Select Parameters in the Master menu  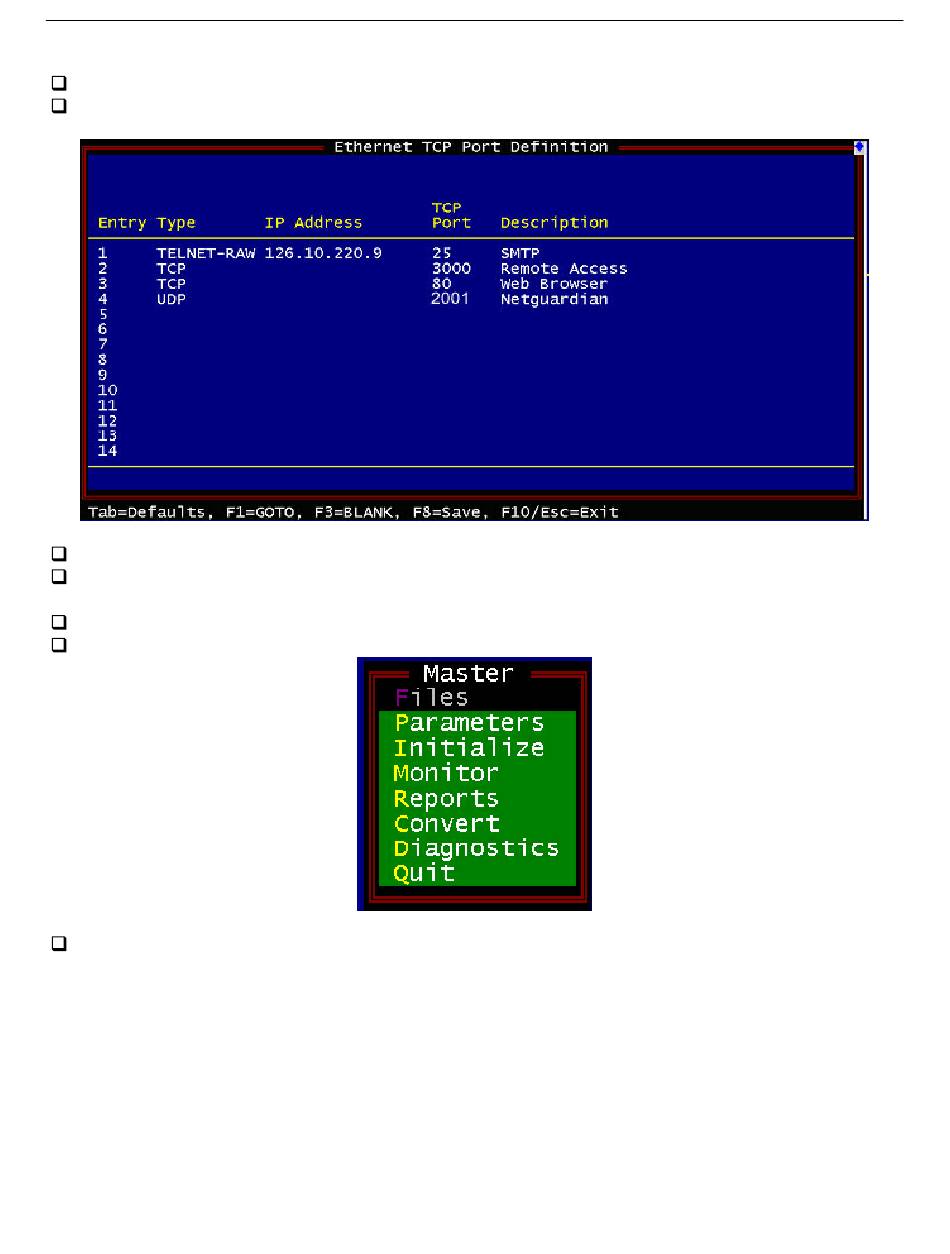coord(469,723)
